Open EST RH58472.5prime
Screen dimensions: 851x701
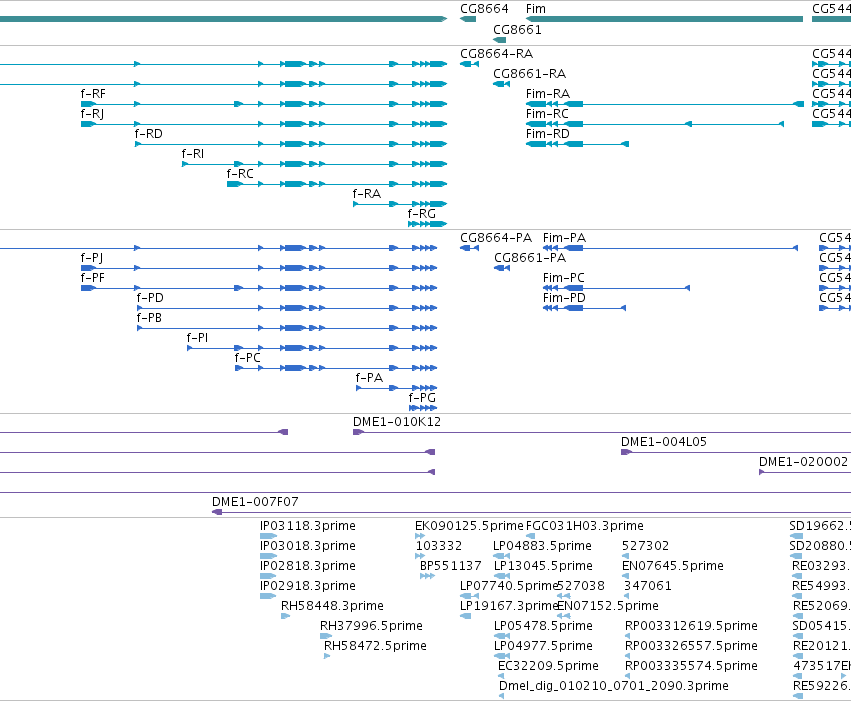327,657
